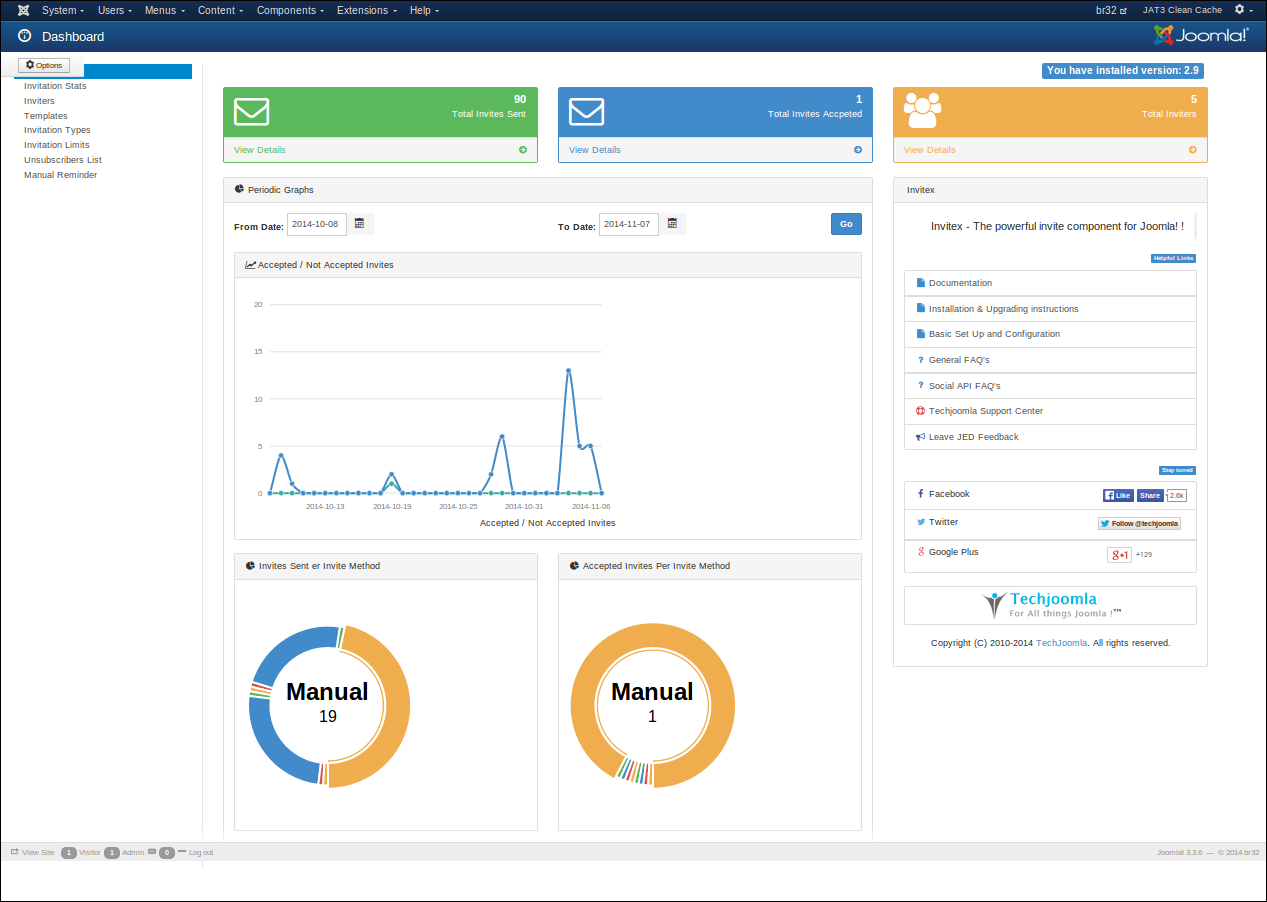Click the To Date calendar icon
Screen dimensions: 1267x902
pyautogui.click(x=672, y=224)
